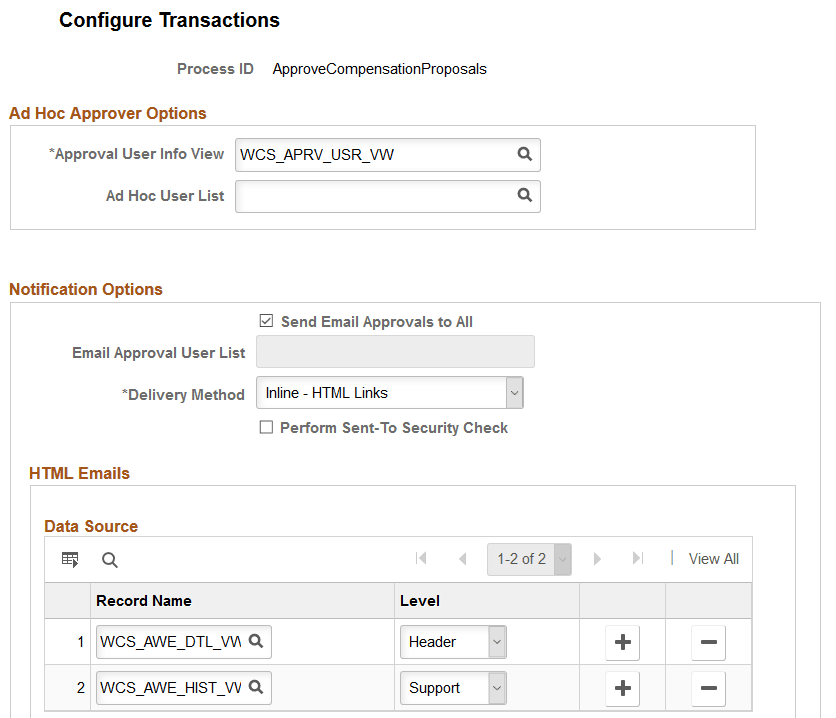The width and height of the screenshot is (836, 718).
Task: Open the Find search icon in Data Source grid
Action: [x=109, y=559]
